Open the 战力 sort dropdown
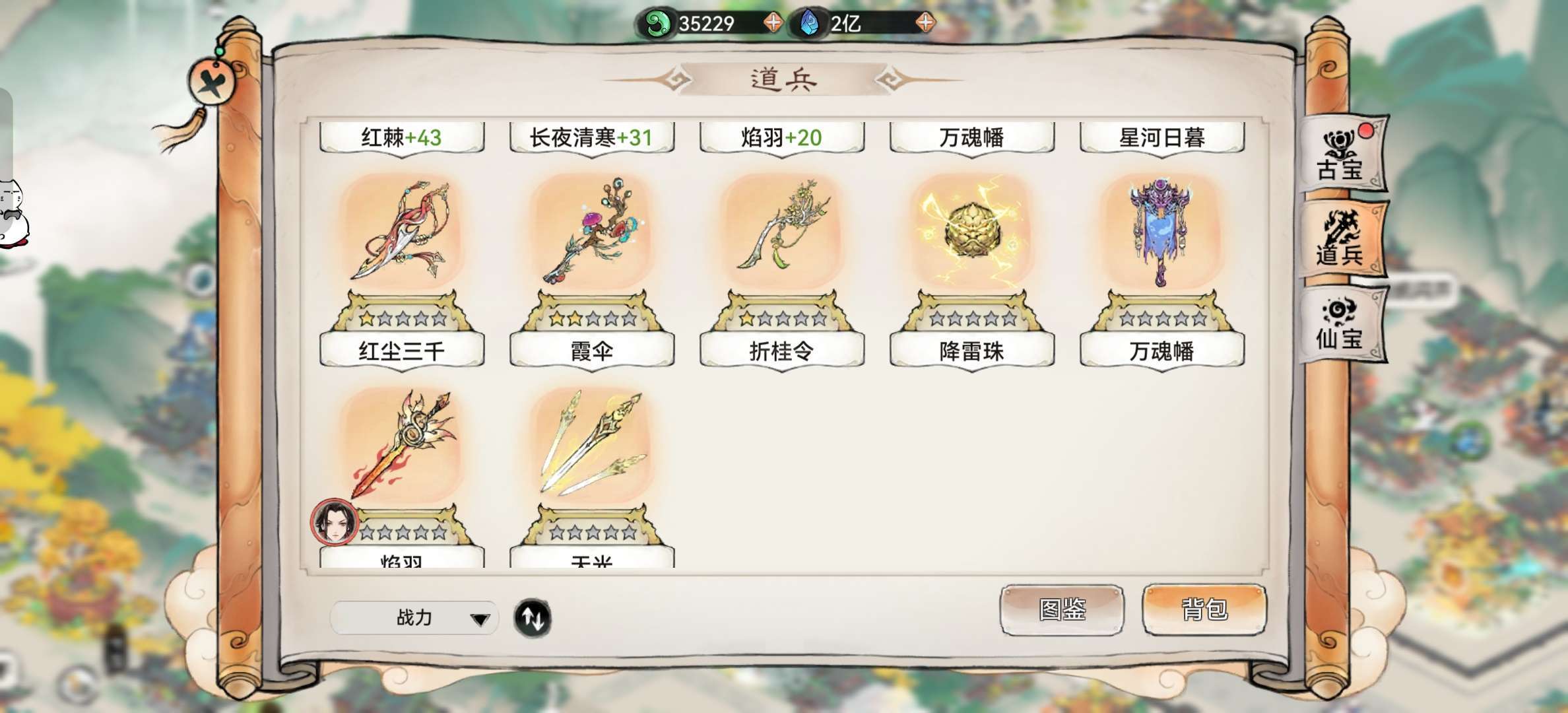Image resolution: width=1568 pixels, height=713 pixels. 414,618
